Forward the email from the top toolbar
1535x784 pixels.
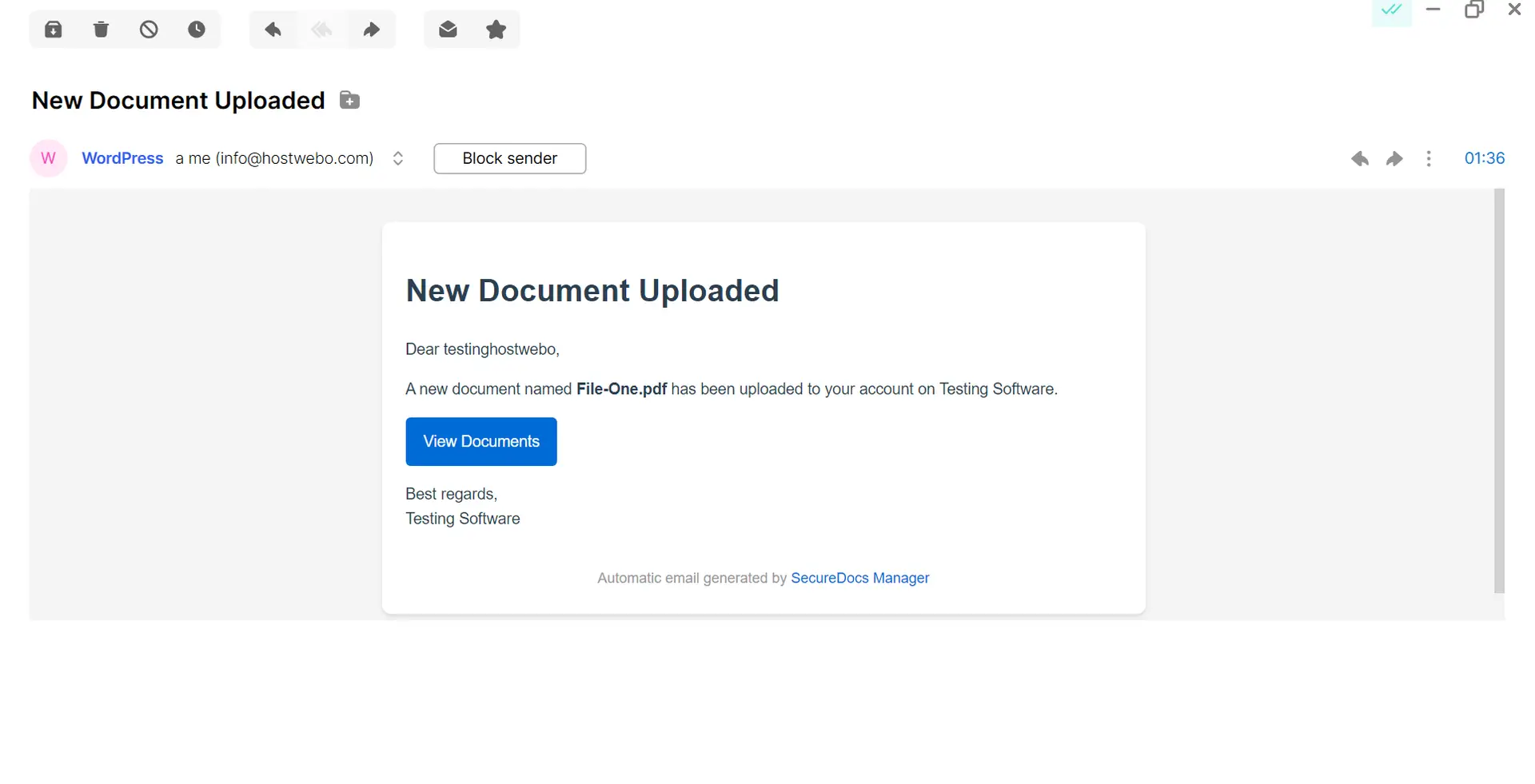pos(371,30)
